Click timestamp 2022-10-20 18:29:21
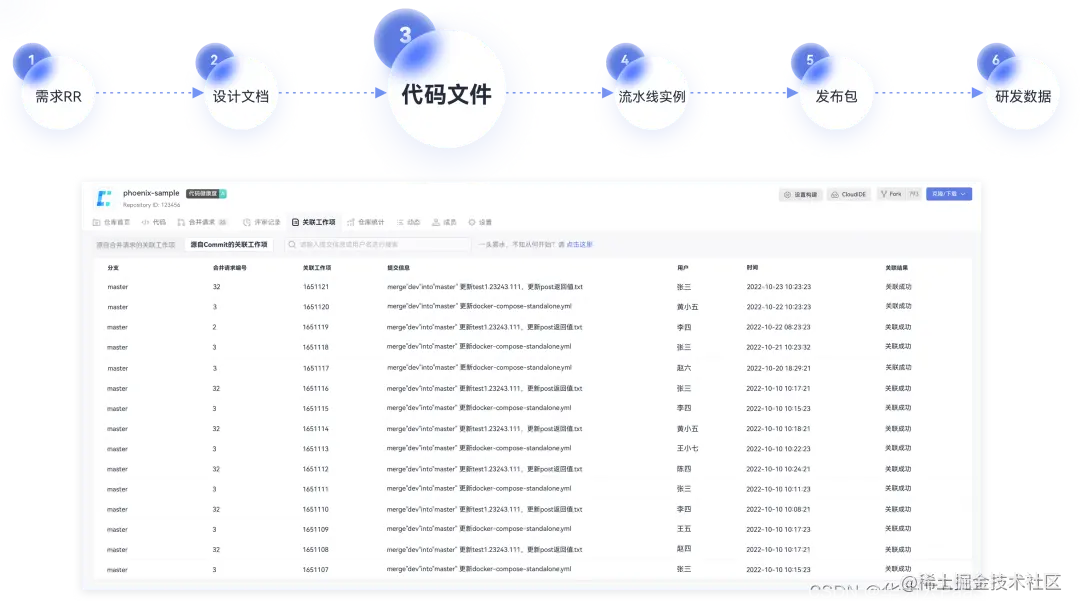The width and height of the screenshot is (1080, 611). click(778, 369)
